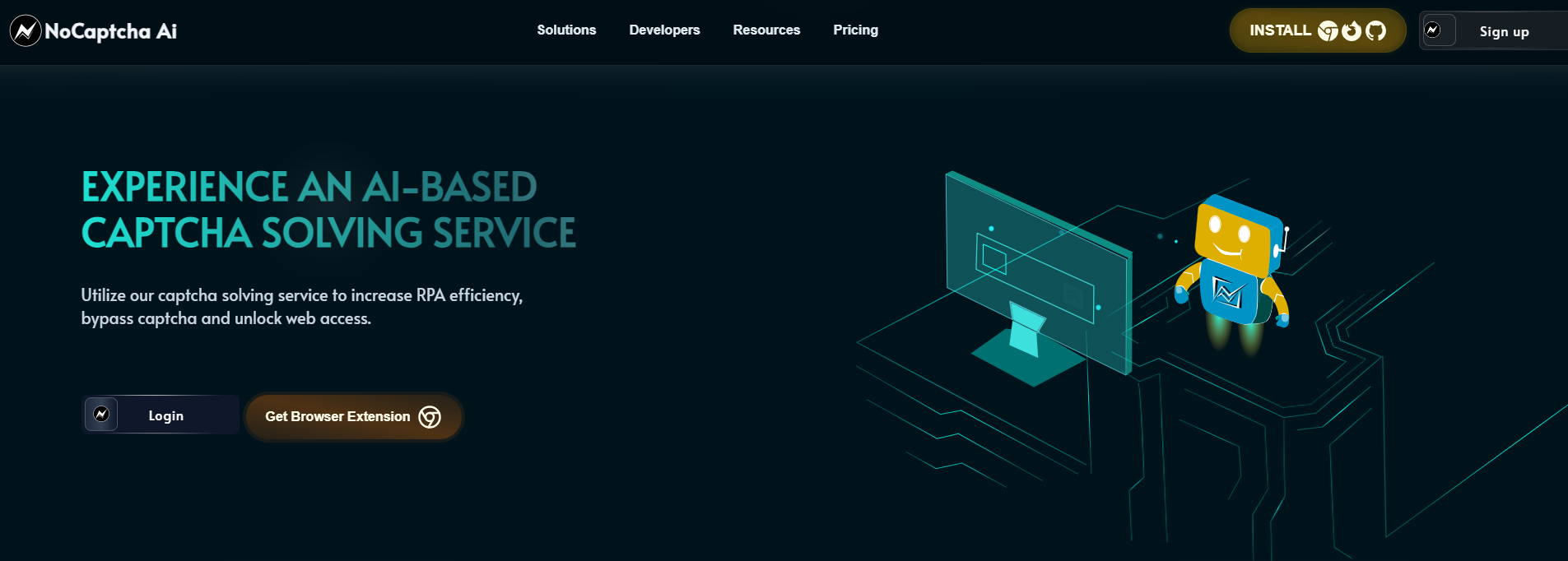Click the headline line "EXPERIENCE AN AI-BASED"

309,187
